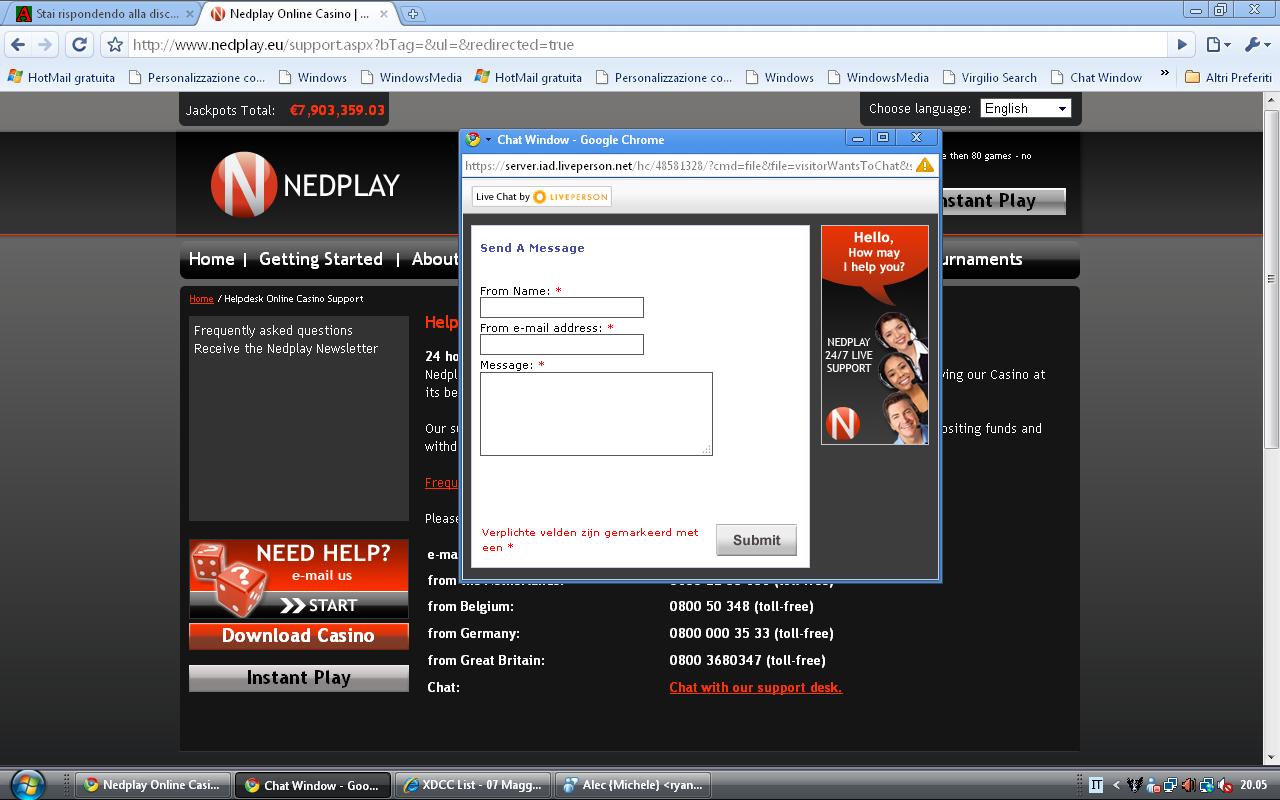The width and height of the screenshot is (1280, 800).
Task: Click the From e-mail address field
Action: [561, 344]
